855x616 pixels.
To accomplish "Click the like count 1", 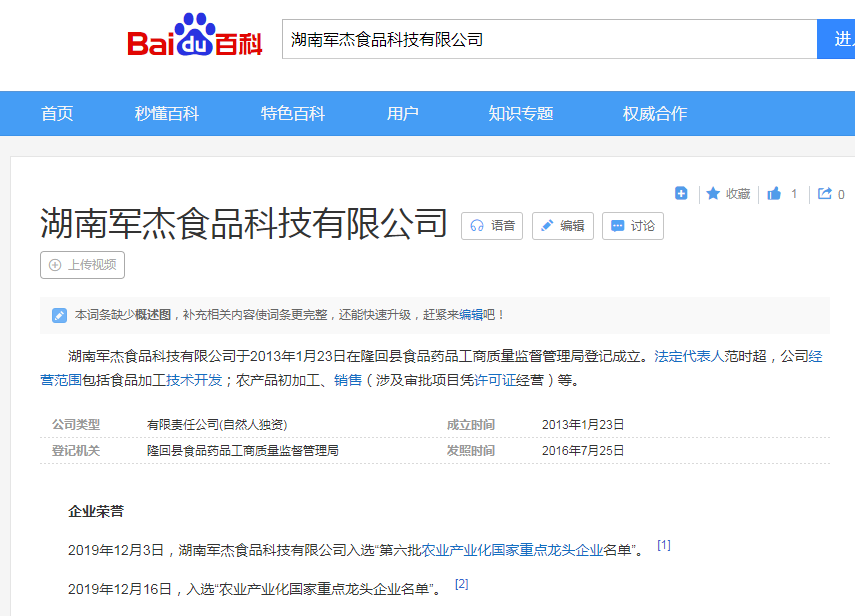I will [x=794, y=194].
